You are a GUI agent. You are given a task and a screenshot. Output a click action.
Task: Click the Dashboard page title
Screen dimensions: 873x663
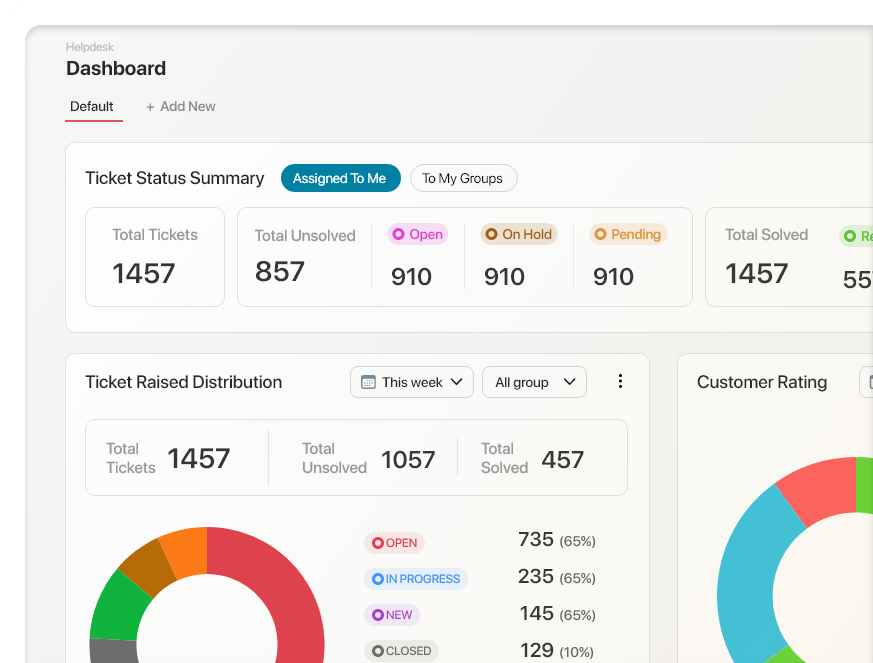116,68
